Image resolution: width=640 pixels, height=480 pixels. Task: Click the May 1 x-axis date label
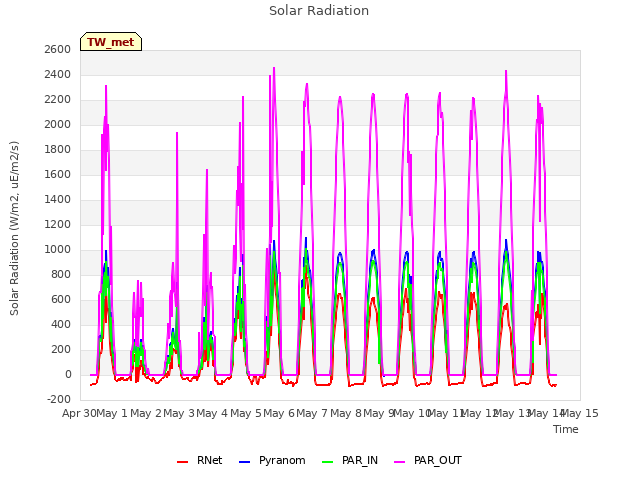point(112,413)
